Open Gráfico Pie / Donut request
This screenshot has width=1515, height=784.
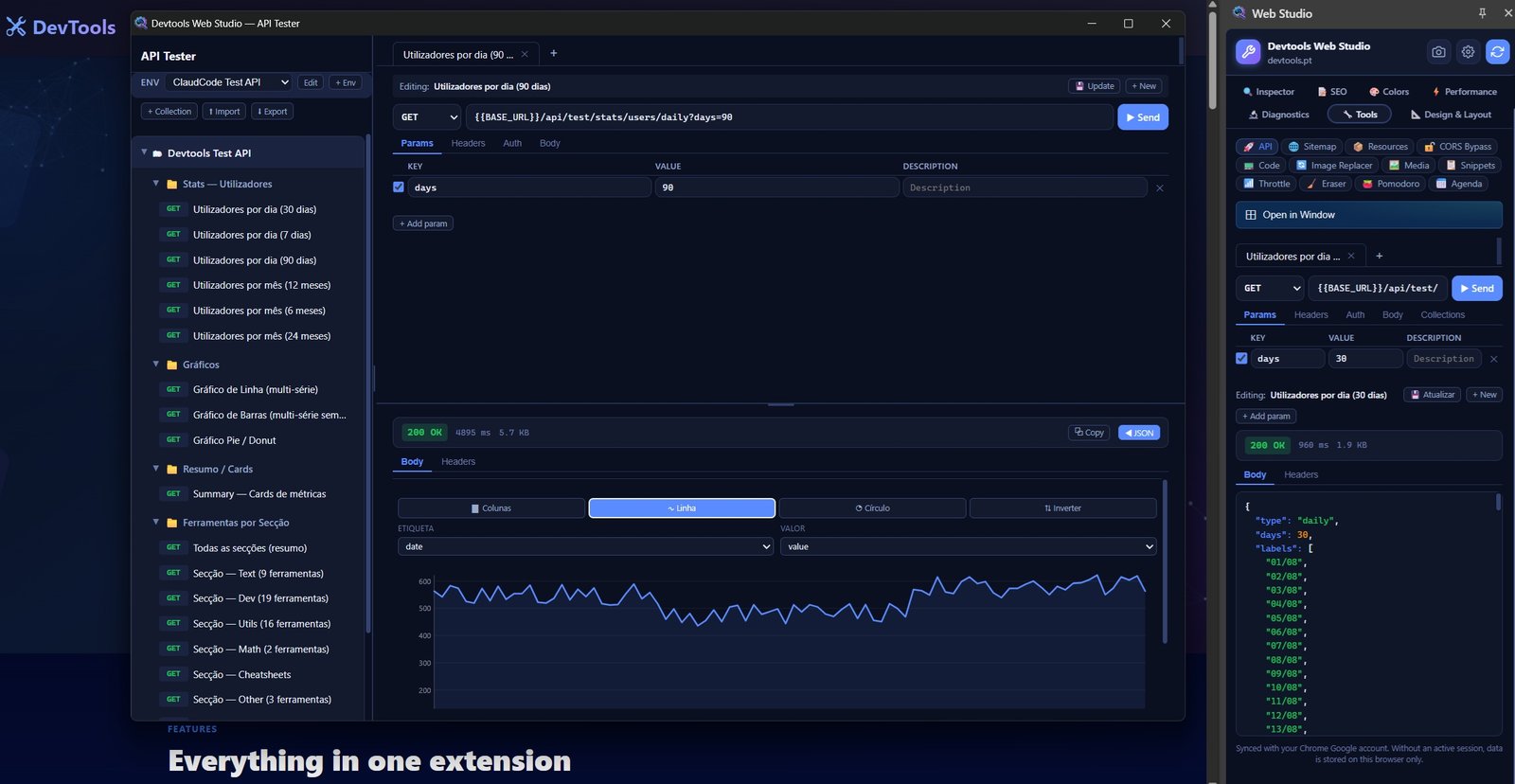coord(234,440)
